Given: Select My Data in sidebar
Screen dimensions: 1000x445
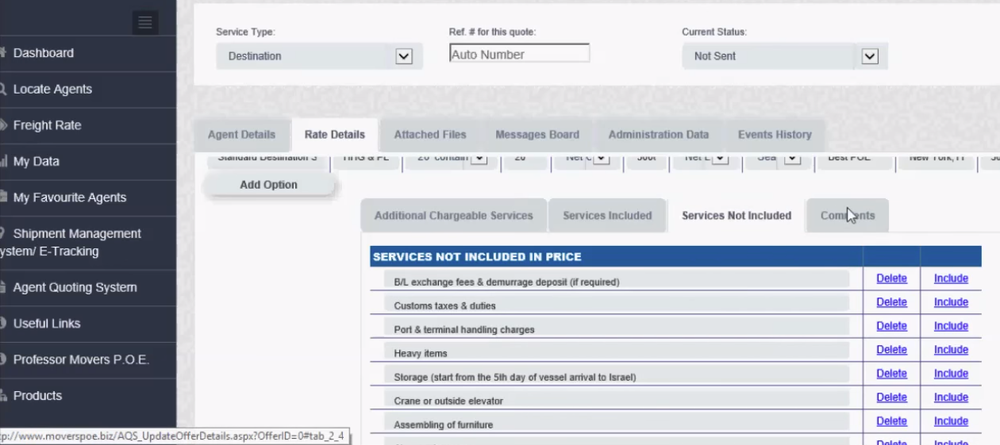Looking at the screenshot, I should point(36,161).
